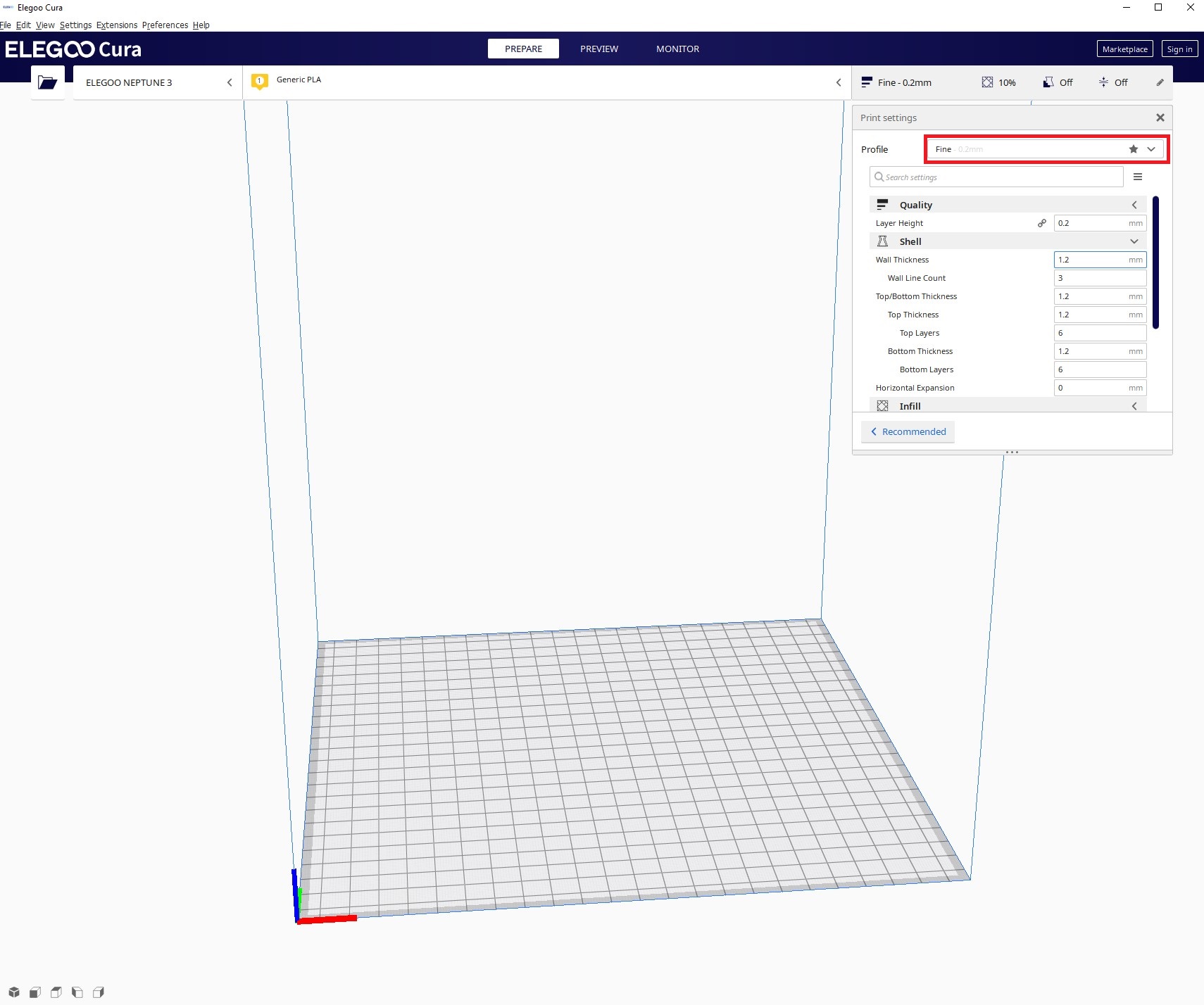
Task: Click the Sign in button
Action: click(x=1179, y=49)
